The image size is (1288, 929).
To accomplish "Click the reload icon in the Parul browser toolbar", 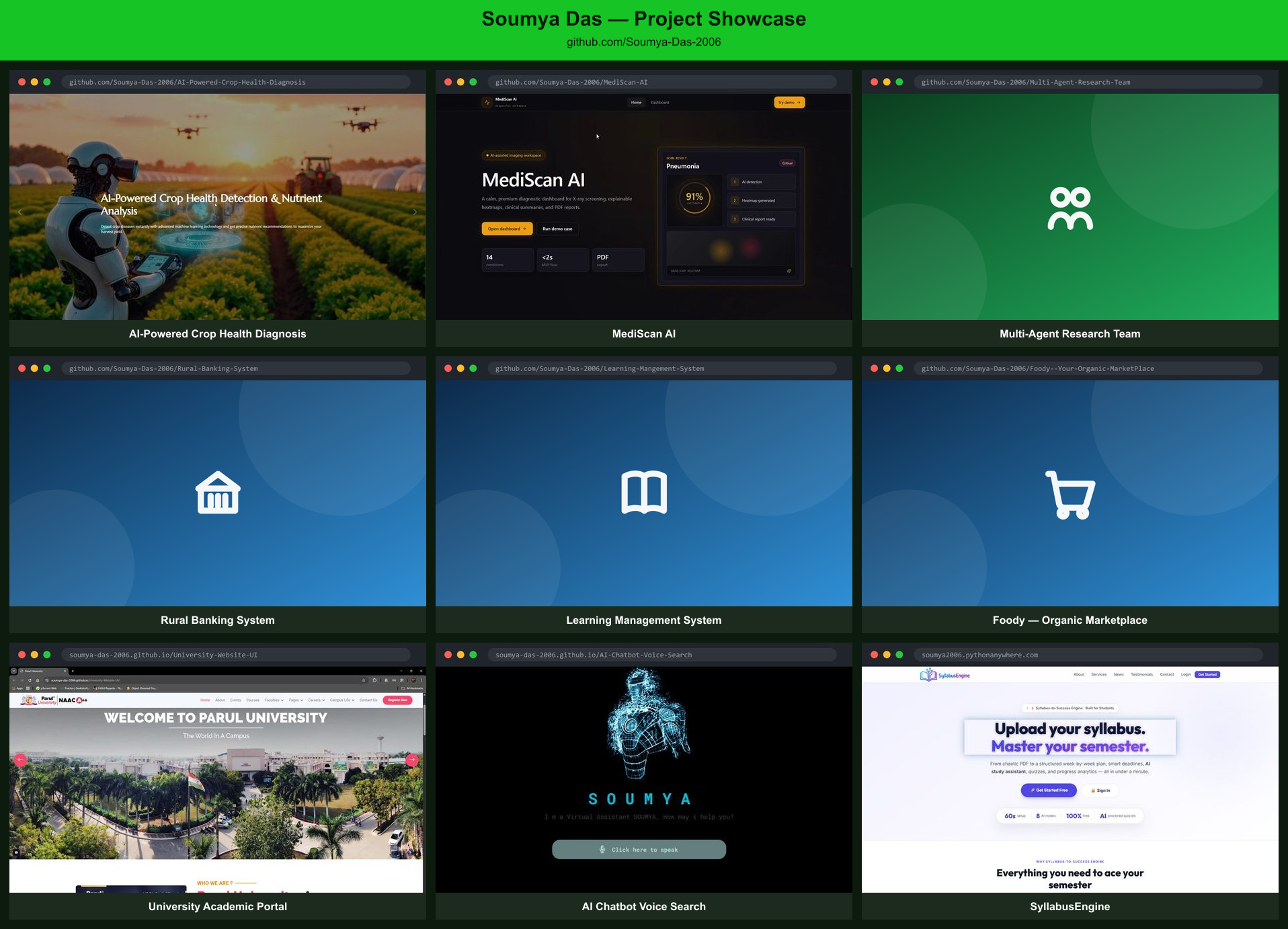I will [x=30, y=680].
